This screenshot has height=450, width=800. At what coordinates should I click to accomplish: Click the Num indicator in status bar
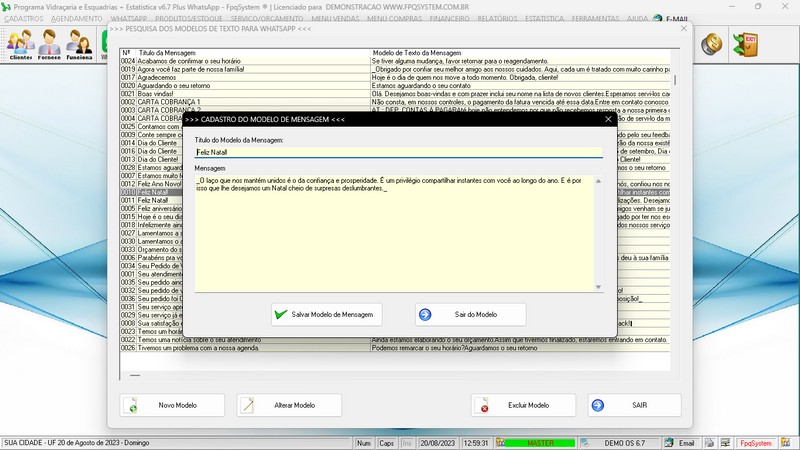coord(364,443)
